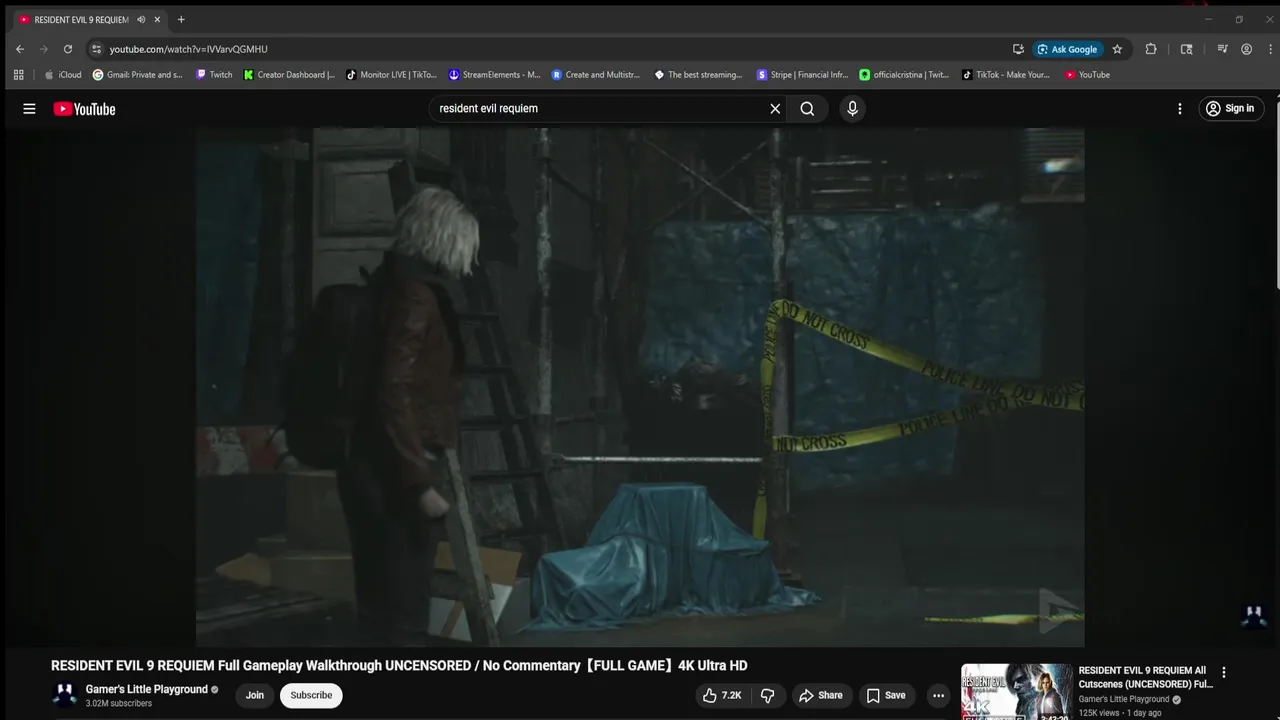This screenshot has height=720, width=1280.
Task: Open the Creator Dashboard bookmark
Action: coord(290,75)
